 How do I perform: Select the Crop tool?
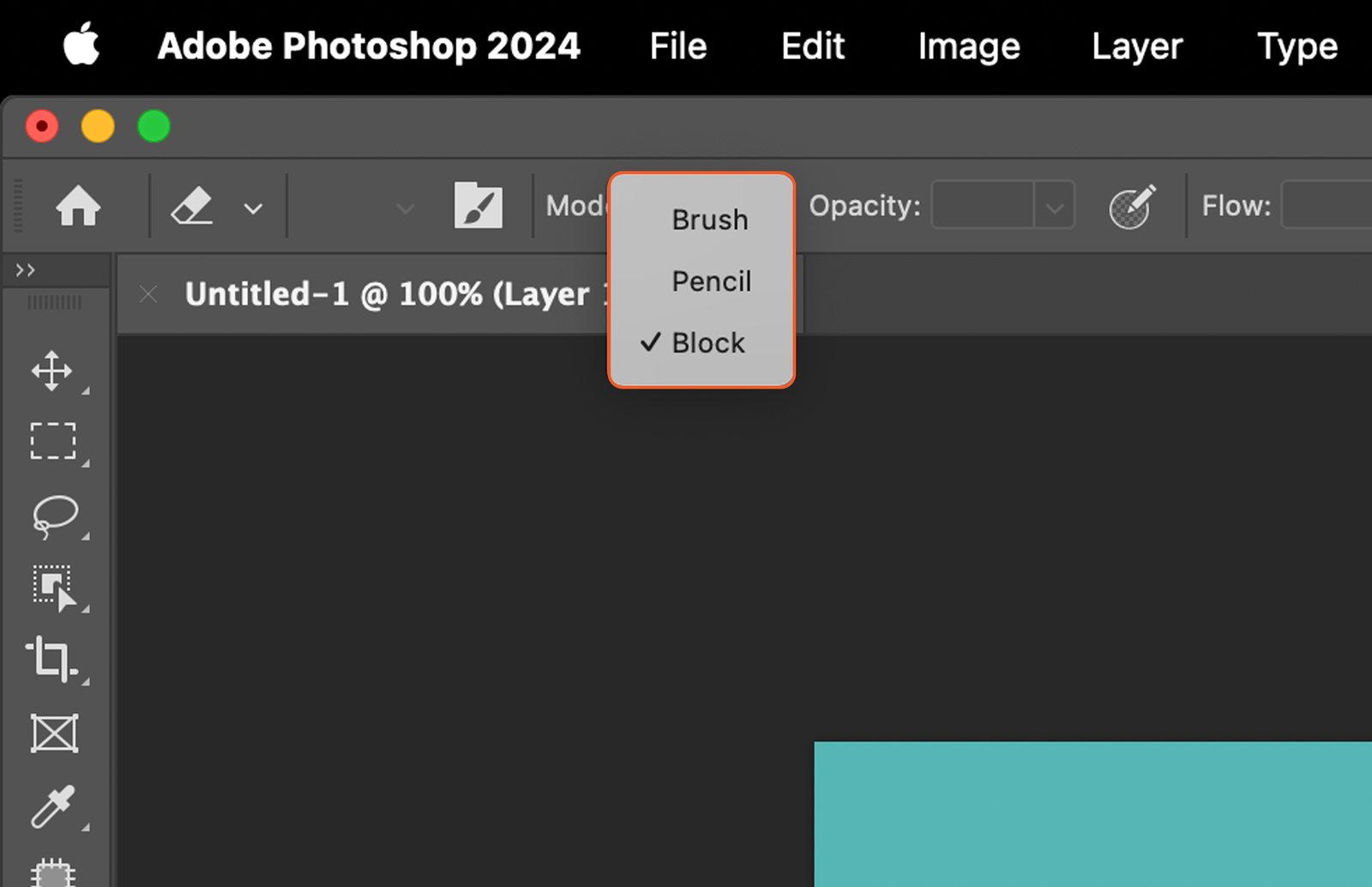(x=52, y=660)
